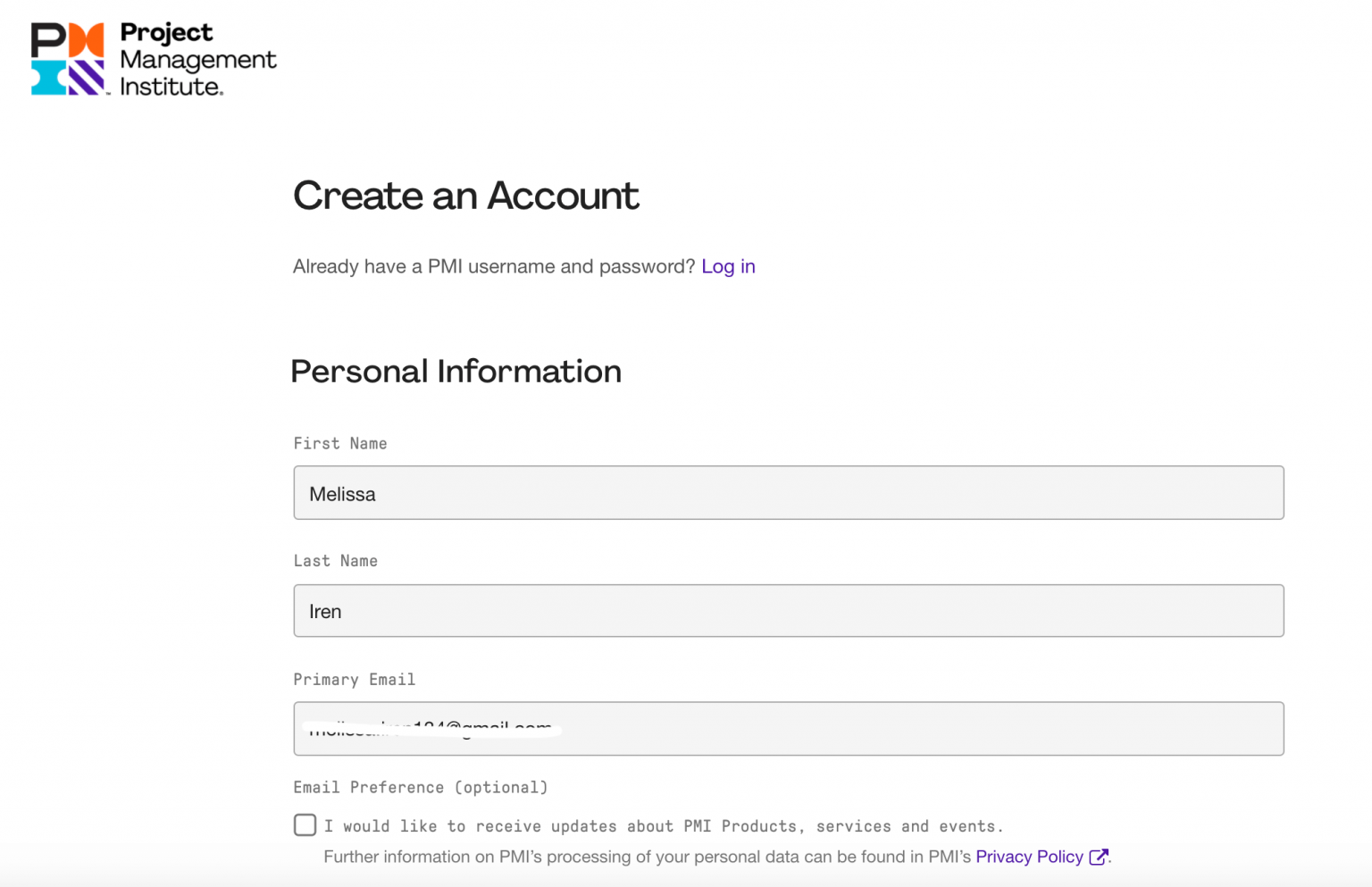Click the PMI colorful emblem logo
1372x887 pixels.
click(68, 59)
